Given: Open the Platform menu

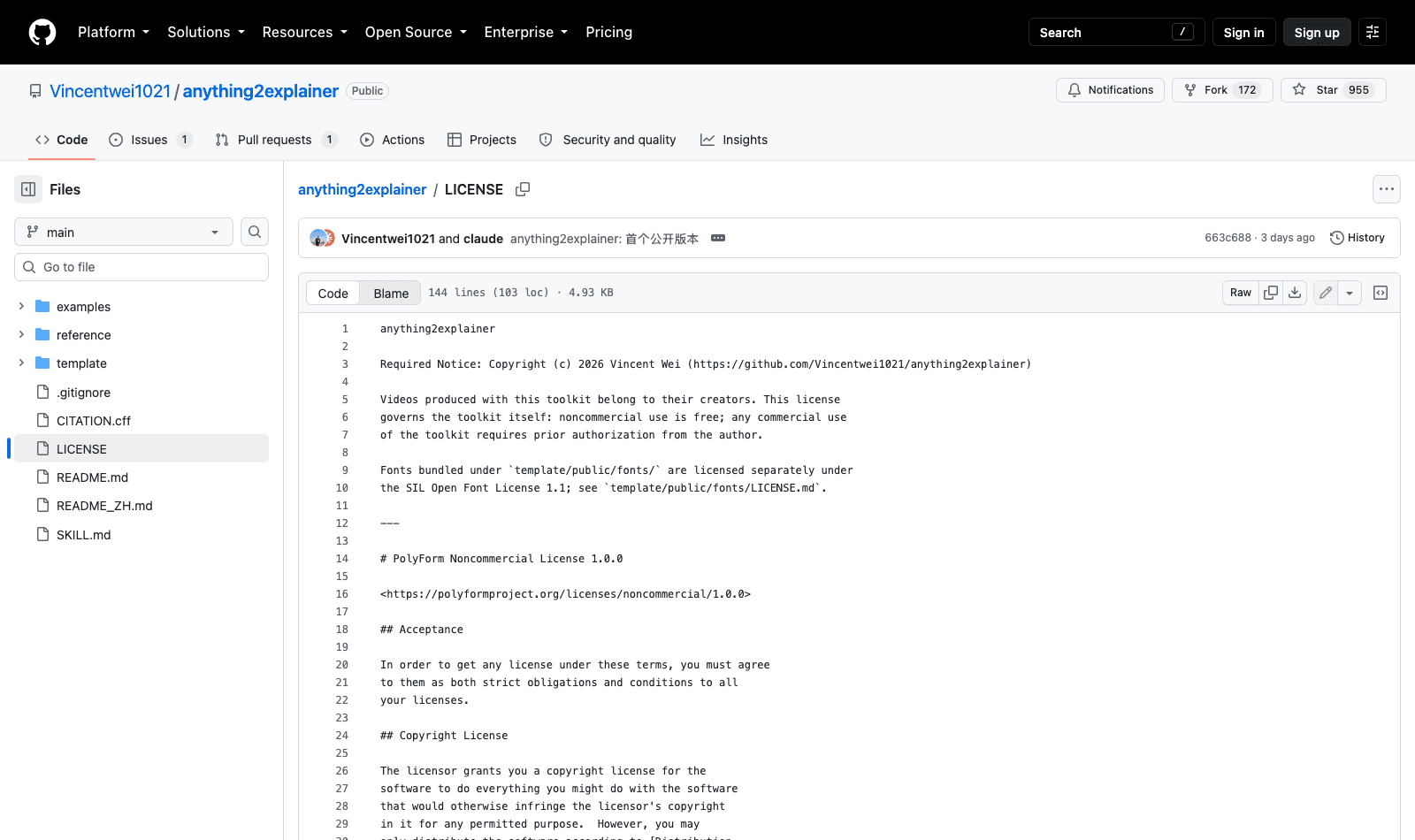Looking at the screenshot, I should tap(113, 33).
